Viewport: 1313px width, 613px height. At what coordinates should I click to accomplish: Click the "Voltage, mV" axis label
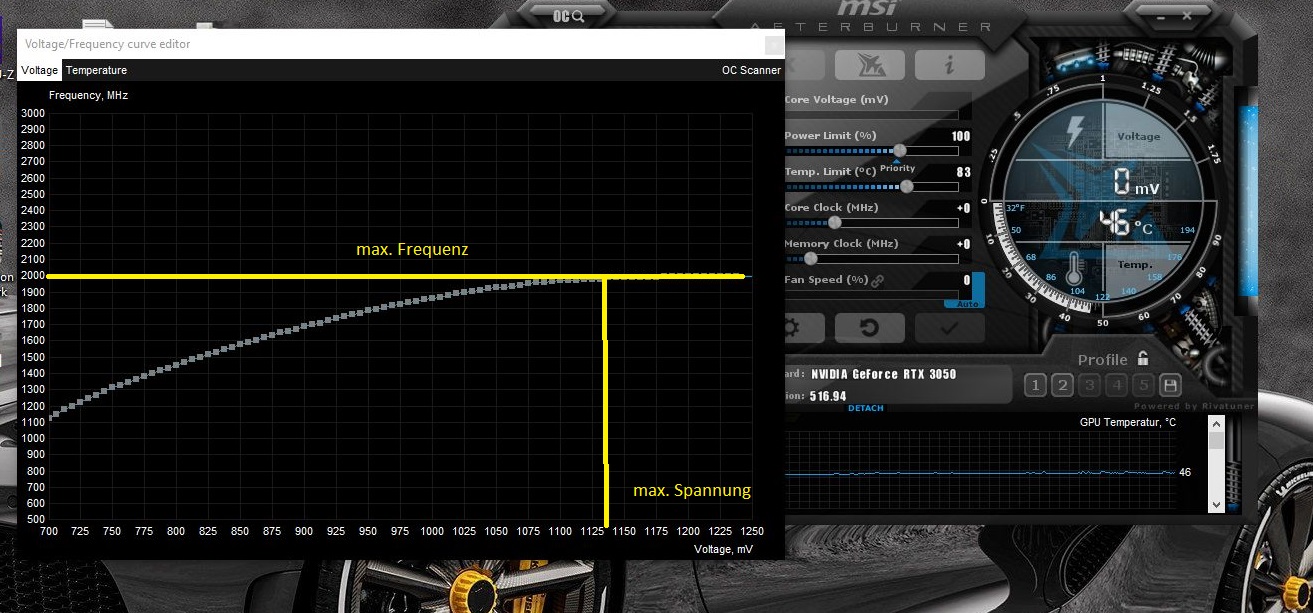click(x=723, y=549)
